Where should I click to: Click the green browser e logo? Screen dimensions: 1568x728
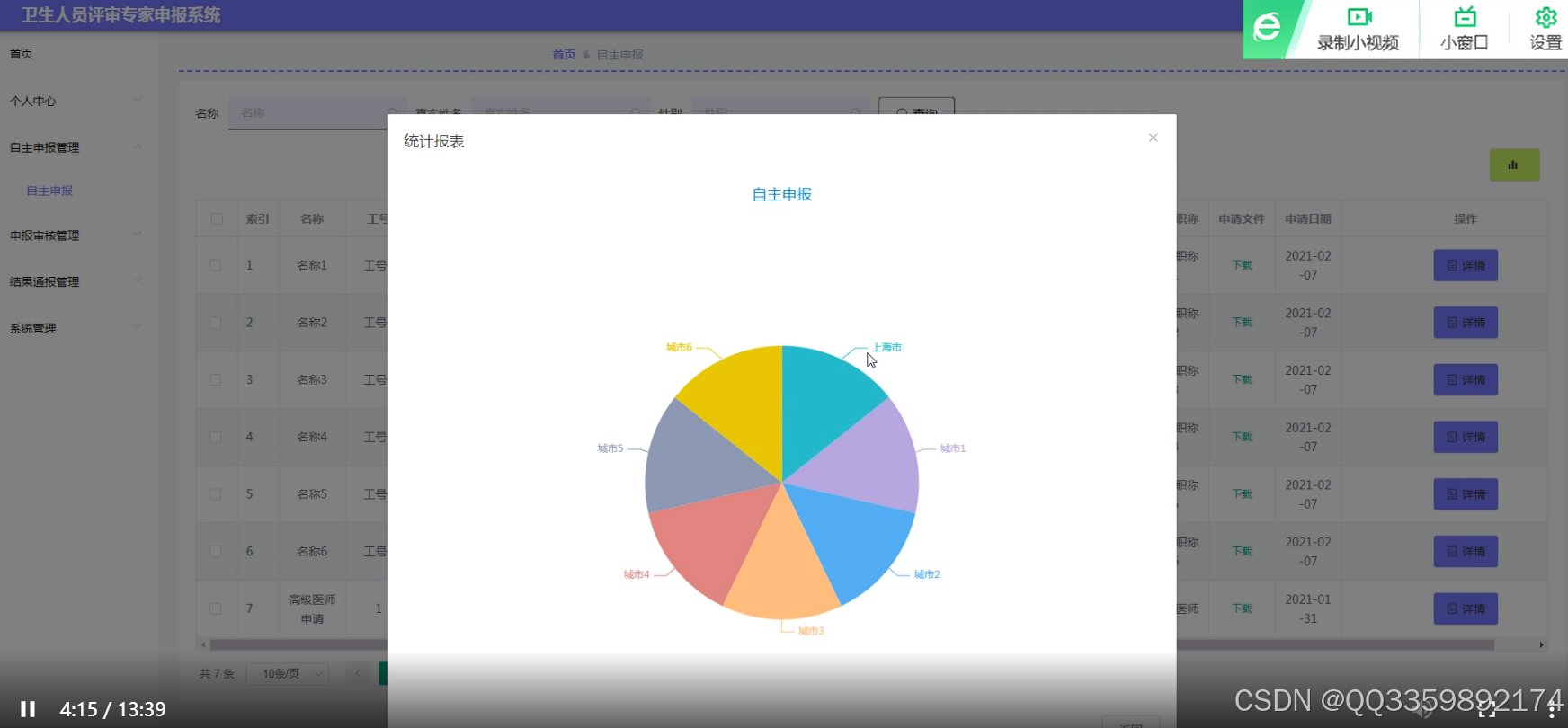tap(1267, 28)
